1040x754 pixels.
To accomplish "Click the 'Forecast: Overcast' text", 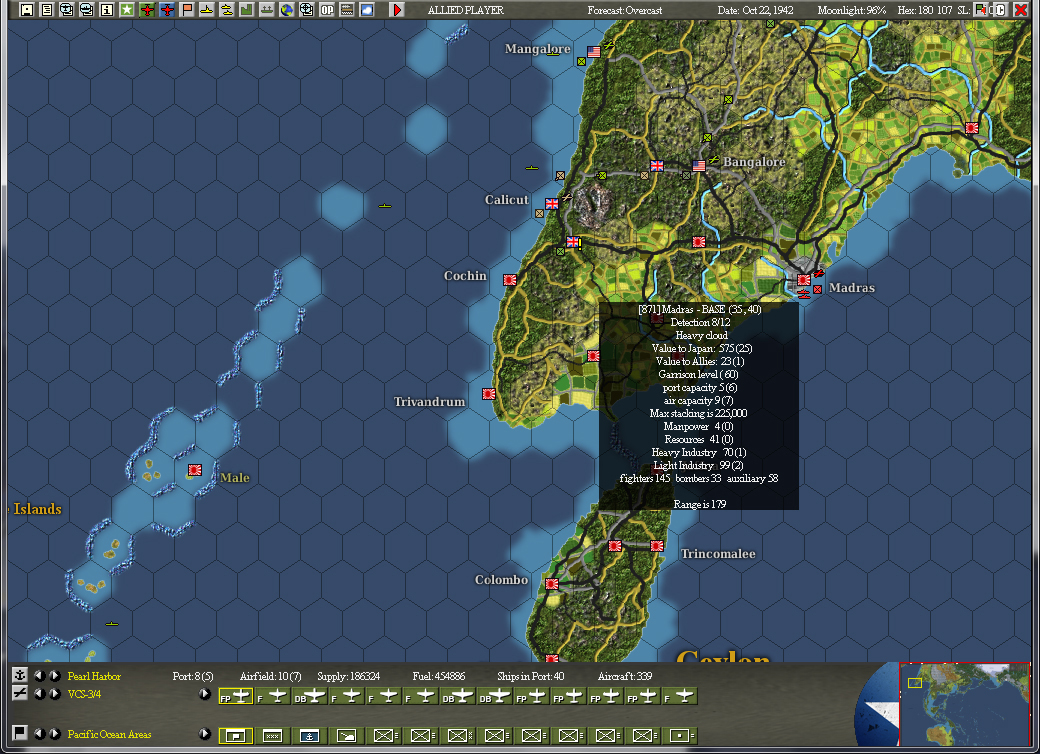I will pyautogui.click(x=624, y=10).
